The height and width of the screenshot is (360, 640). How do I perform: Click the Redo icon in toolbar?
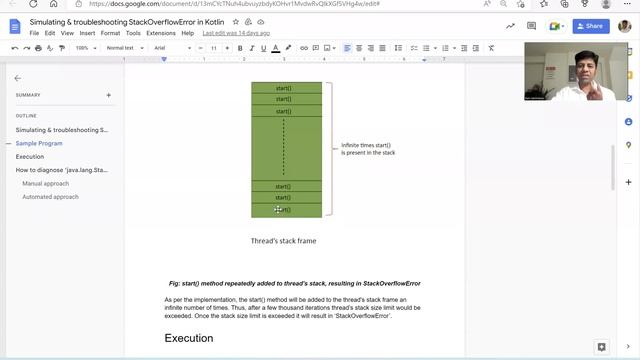[27, 48]
